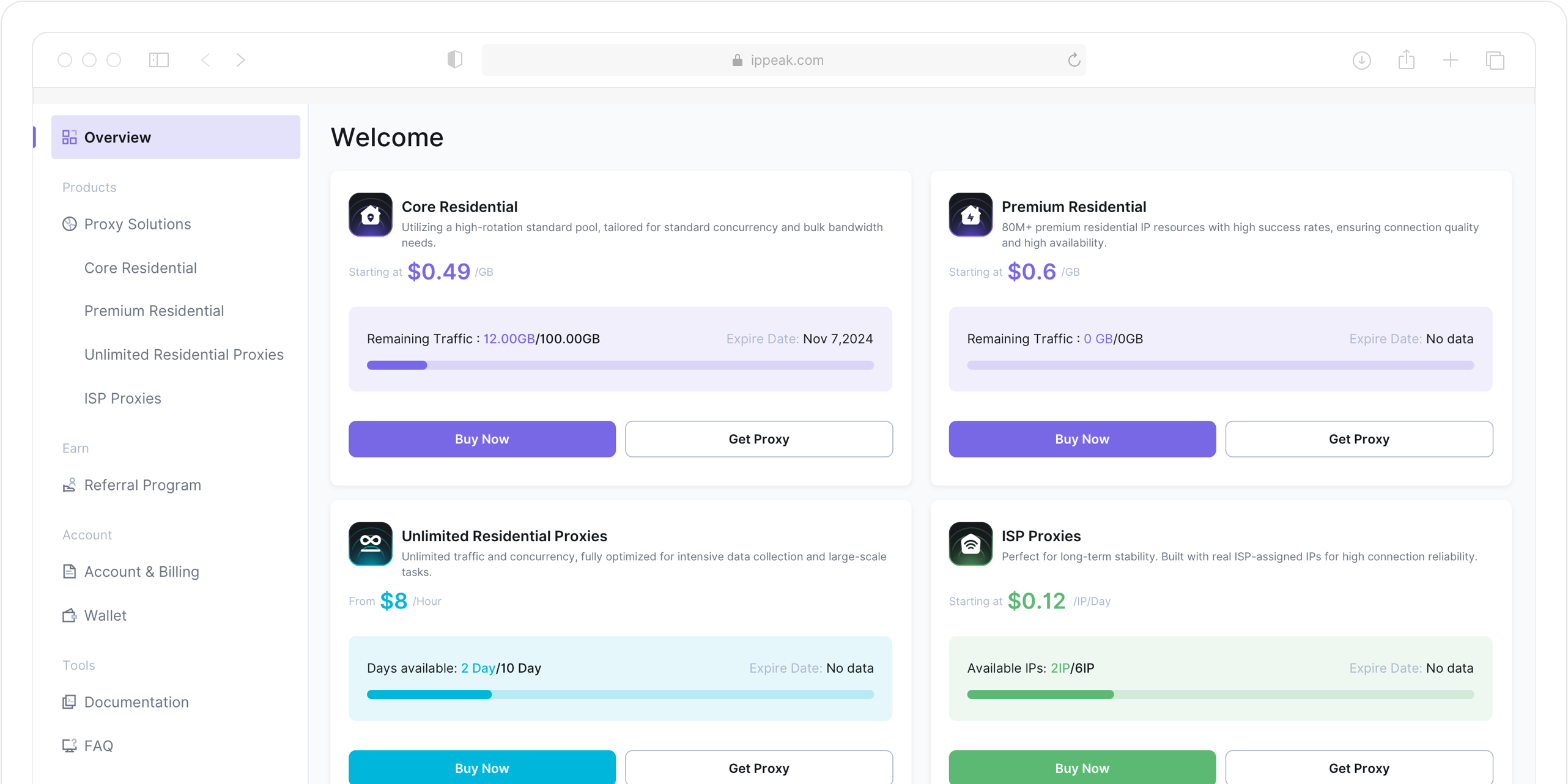Open Documentation from sidebar
This screenshot has height=784, width=1568.
coord(136,701)
